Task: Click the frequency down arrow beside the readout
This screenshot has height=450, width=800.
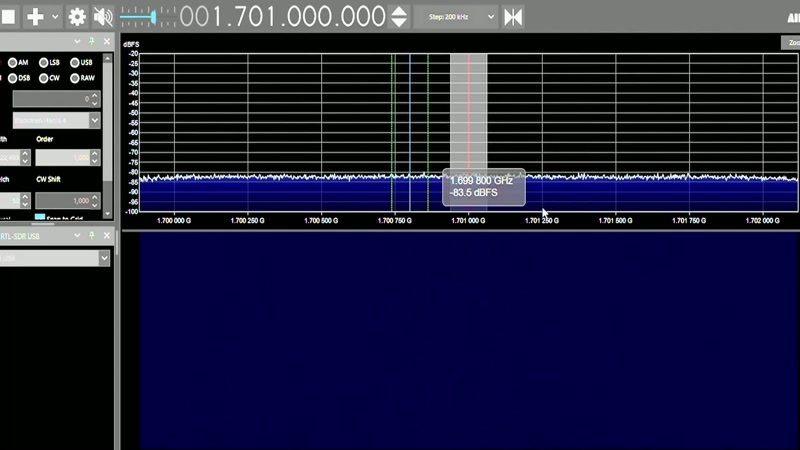Action: [399, 22]
